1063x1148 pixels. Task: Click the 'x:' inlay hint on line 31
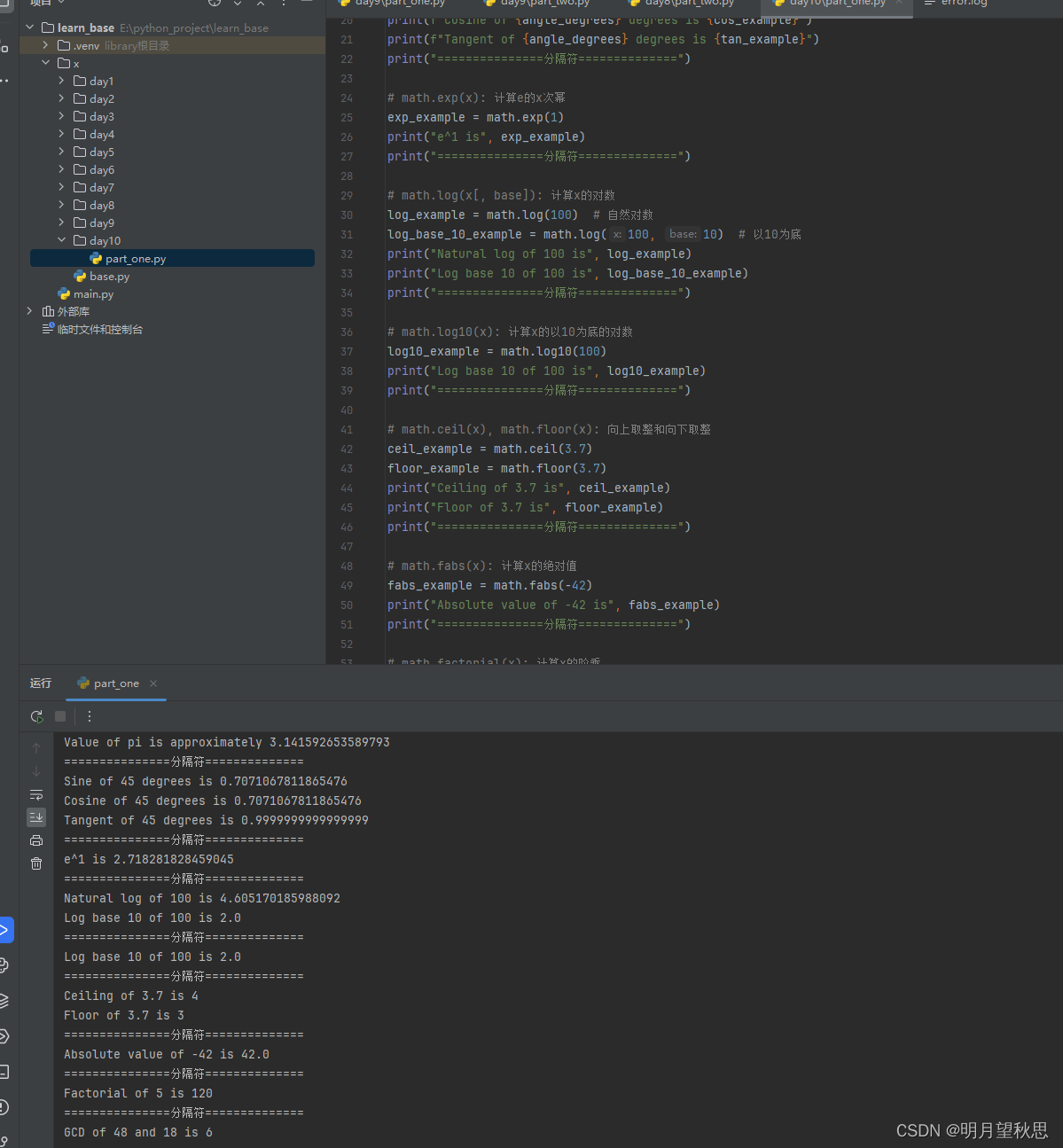pyautogui.click(x=618, y=234)
